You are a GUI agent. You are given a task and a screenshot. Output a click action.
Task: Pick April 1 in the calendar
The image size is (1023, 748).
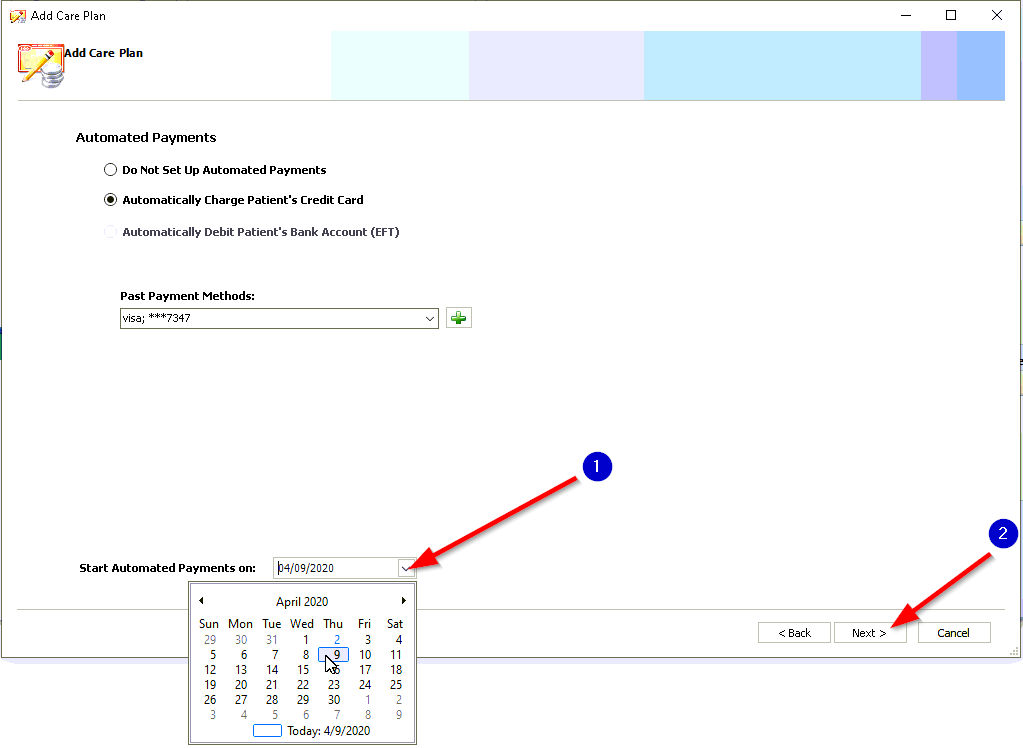coord(305,640)
